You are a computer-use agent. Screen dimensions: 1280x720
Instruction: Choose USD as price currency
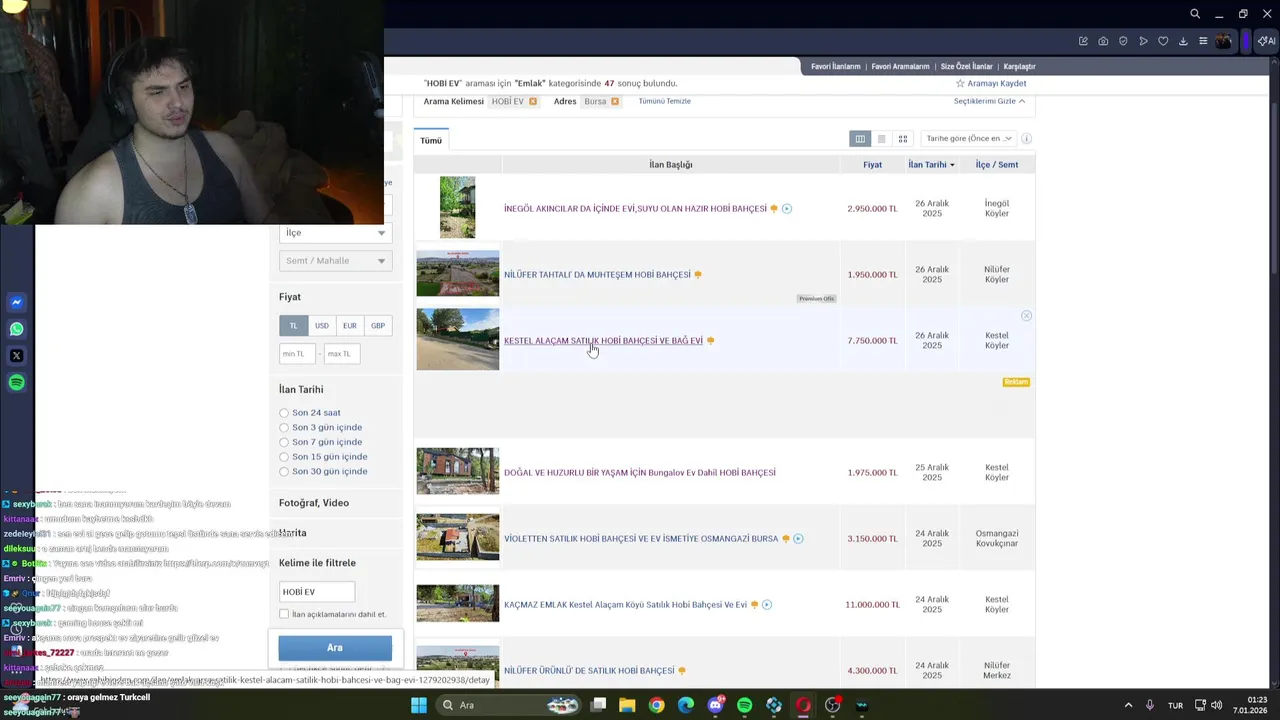tap(321, 326)
